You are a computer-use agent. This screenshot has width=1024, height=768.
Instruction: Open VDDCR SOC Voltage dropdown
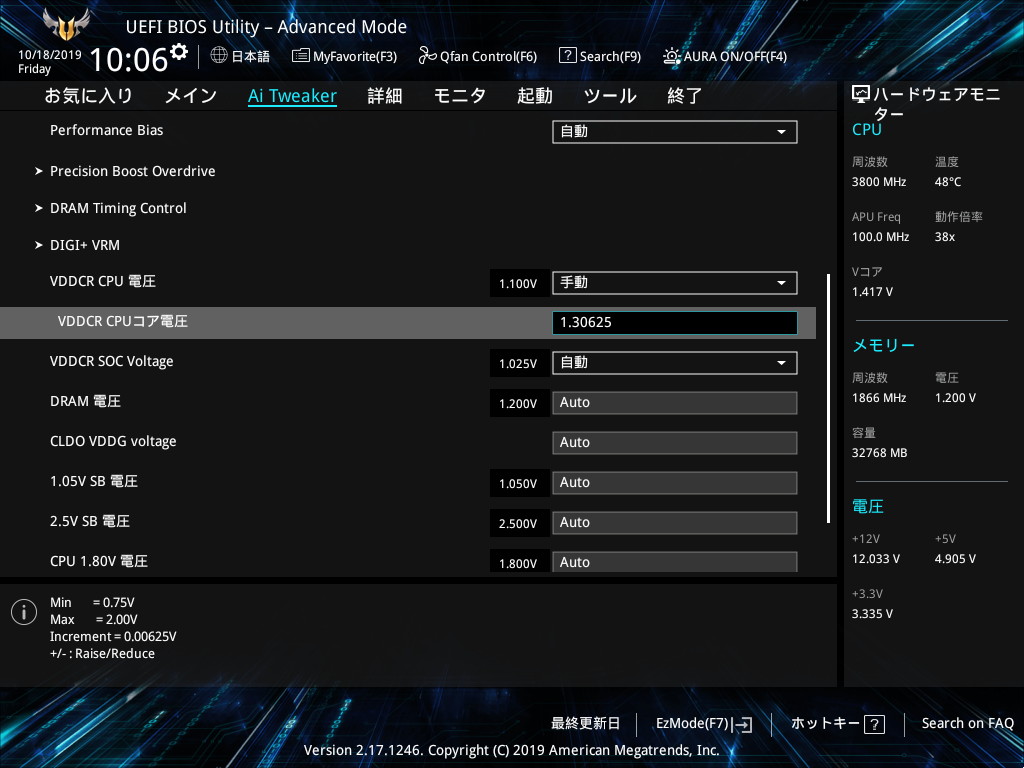click(675, 363)
